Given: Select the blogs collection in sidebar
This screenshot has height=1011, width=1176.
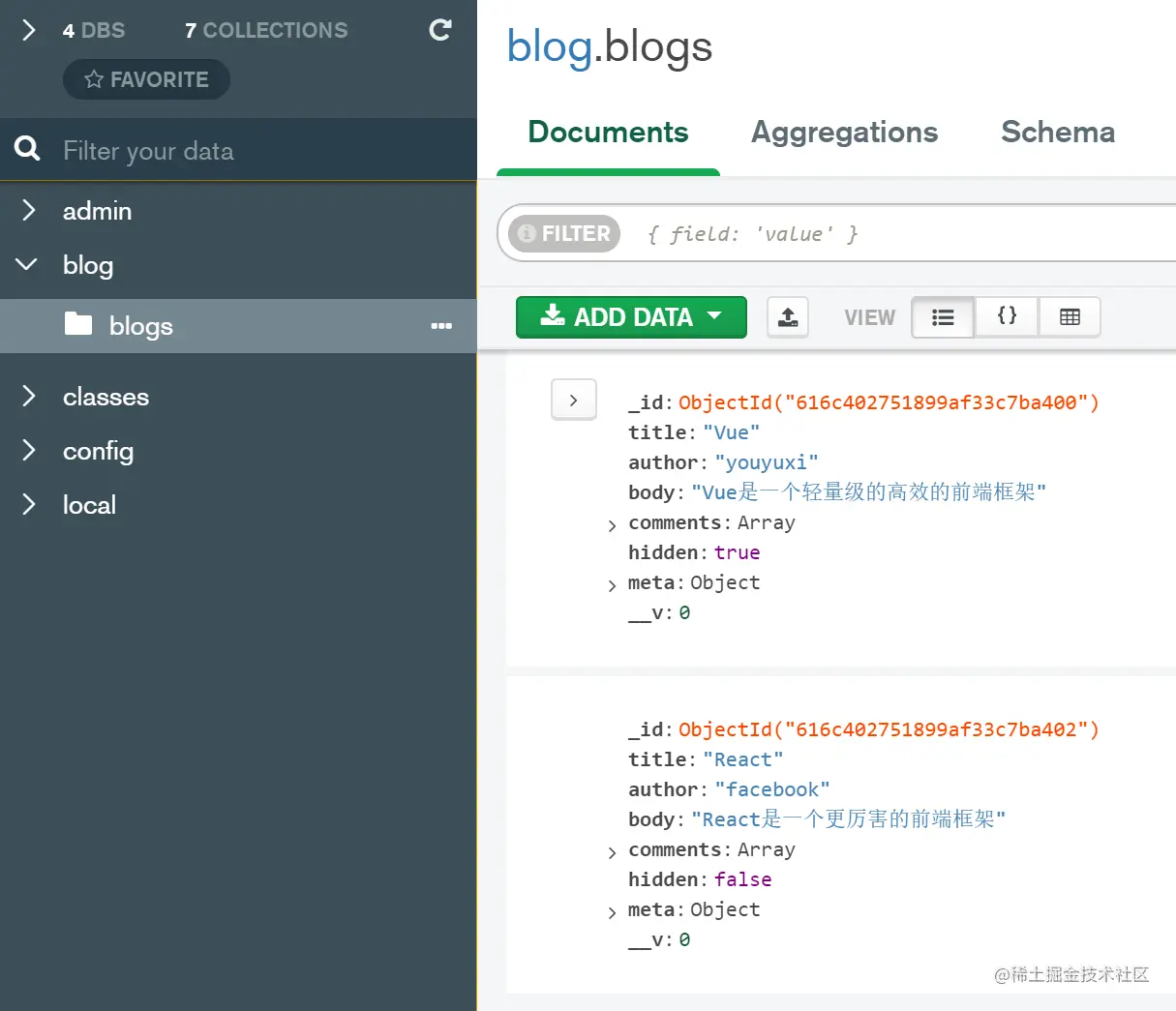Looking at the screenshot, I should coord(238,326).
